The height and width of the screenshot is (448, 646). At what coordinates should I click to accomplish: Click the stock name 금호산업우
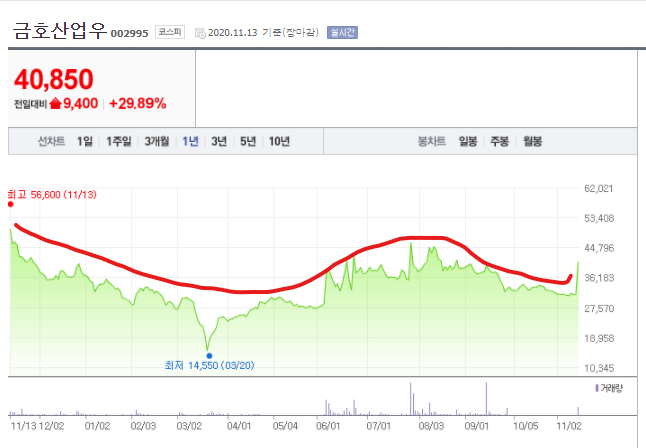[60, 31]
